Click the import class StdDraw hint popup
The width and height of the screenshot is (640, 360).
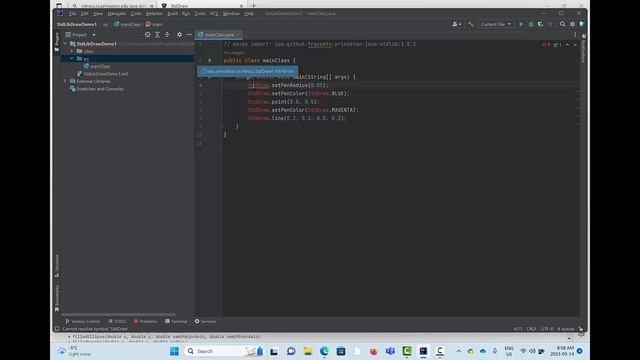pyautogui.click(x=247, y=71)
